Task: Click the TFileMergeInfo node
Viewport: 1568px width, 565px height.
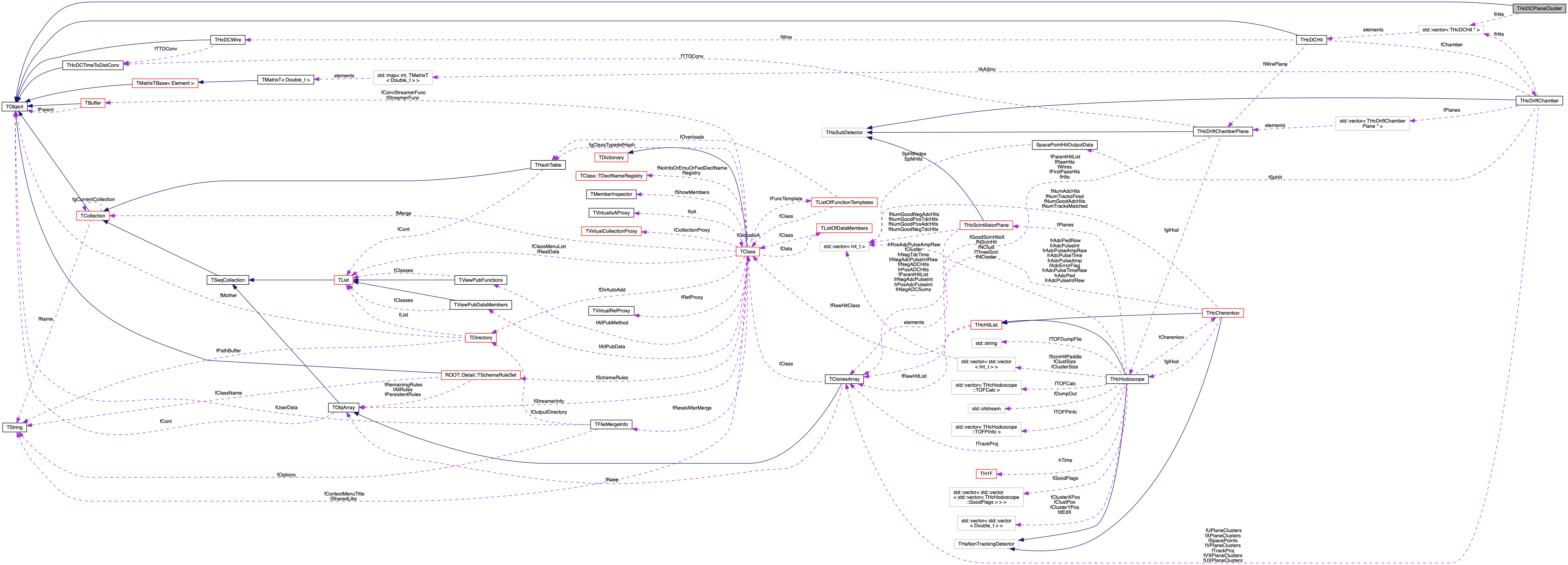Action: [611, 424]
